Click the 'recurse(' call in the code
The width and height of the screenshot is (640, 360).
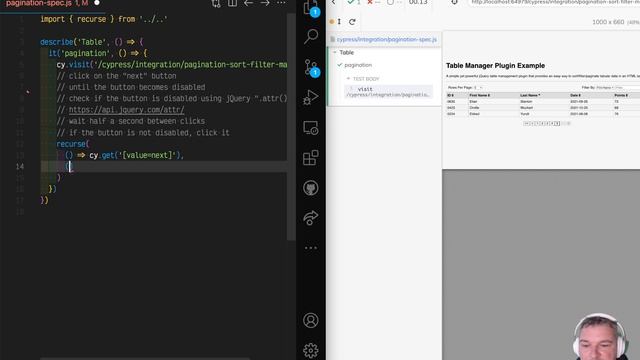[x=73, y=144]
